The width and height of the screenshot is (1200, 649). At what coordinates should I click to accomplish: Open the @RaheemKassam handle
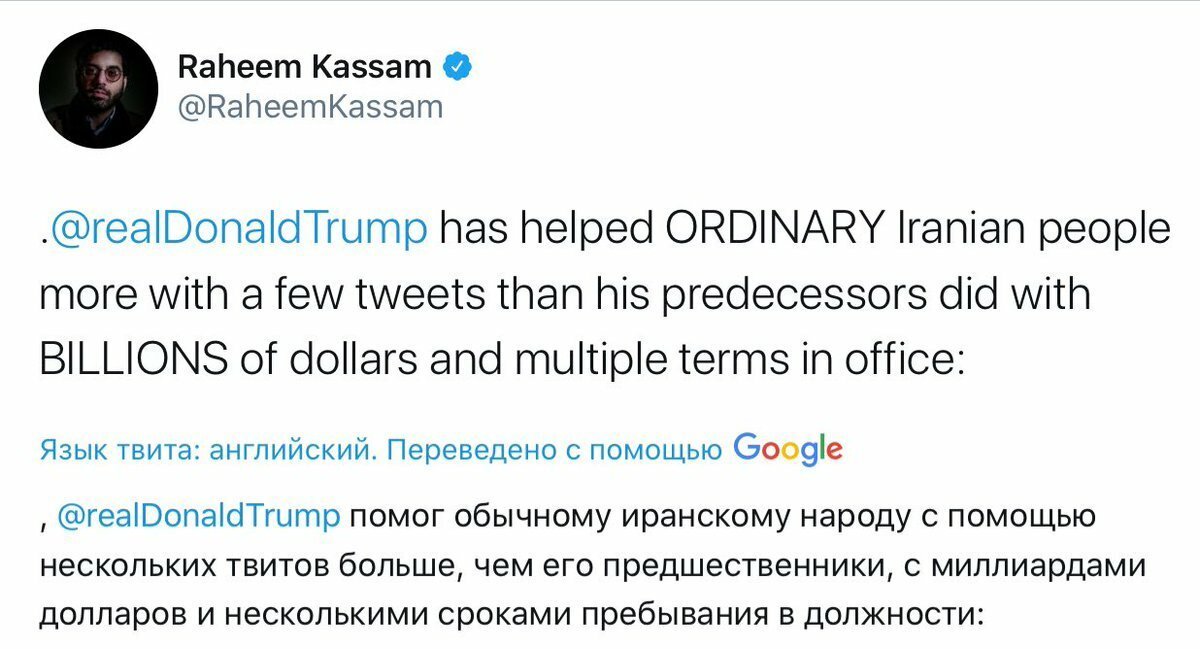click(309, 107)
